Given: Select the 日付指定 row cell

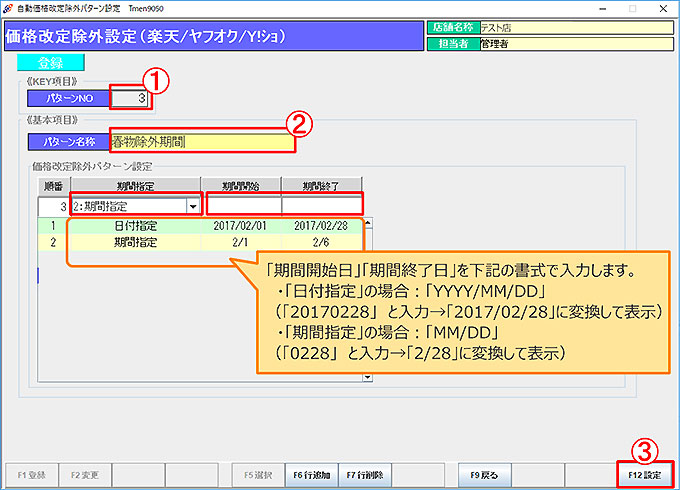Looking at the screenshot, I should [135, 225].
